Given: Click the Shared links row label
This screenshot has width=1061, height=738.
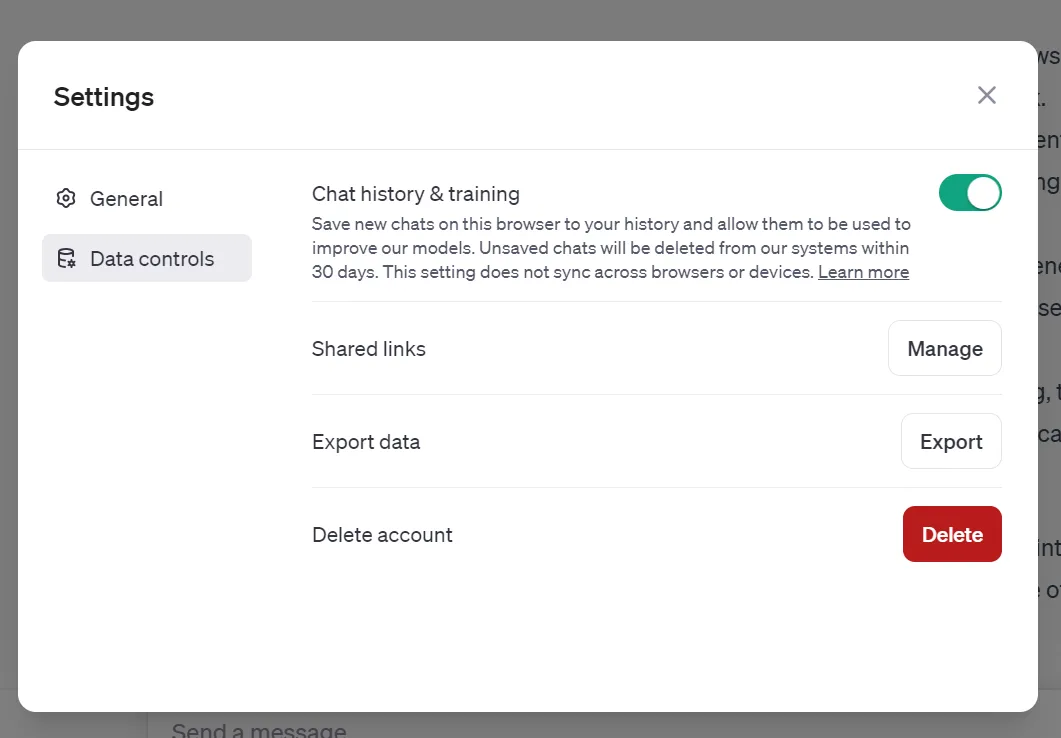Looking at the screenshot, I should click(x=368, y=349).
